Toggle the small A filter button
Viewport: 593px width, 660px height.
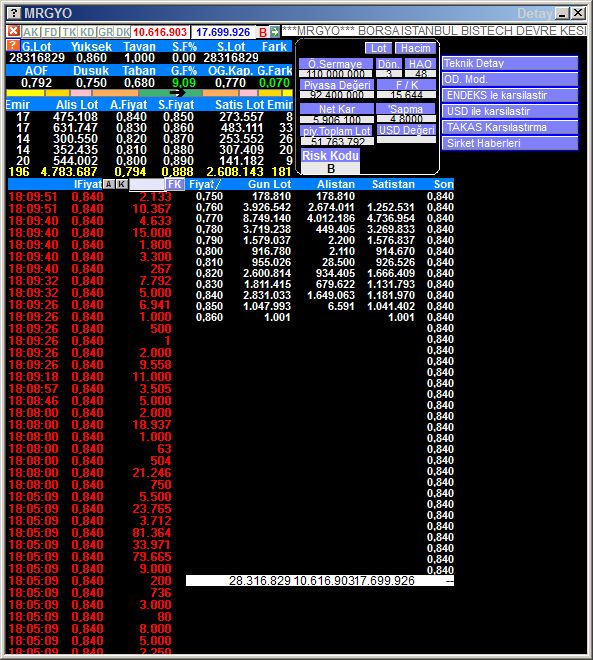pyautogui.click(x=109, y=184)
